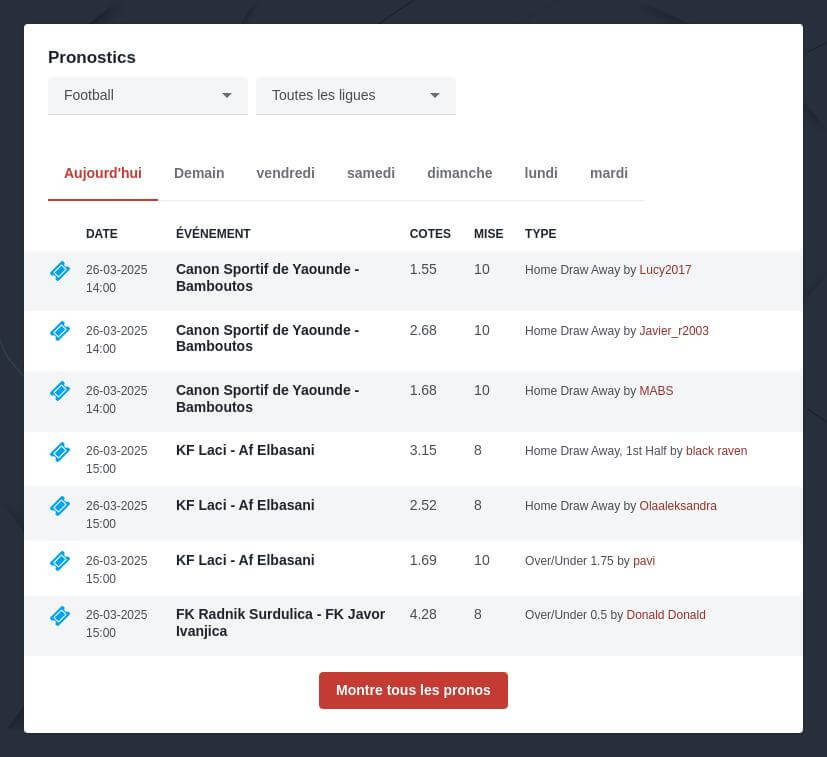Click the odds value 1.68
Image resolution: width=827 pixels, height=757 pixels.
point(423,391)
